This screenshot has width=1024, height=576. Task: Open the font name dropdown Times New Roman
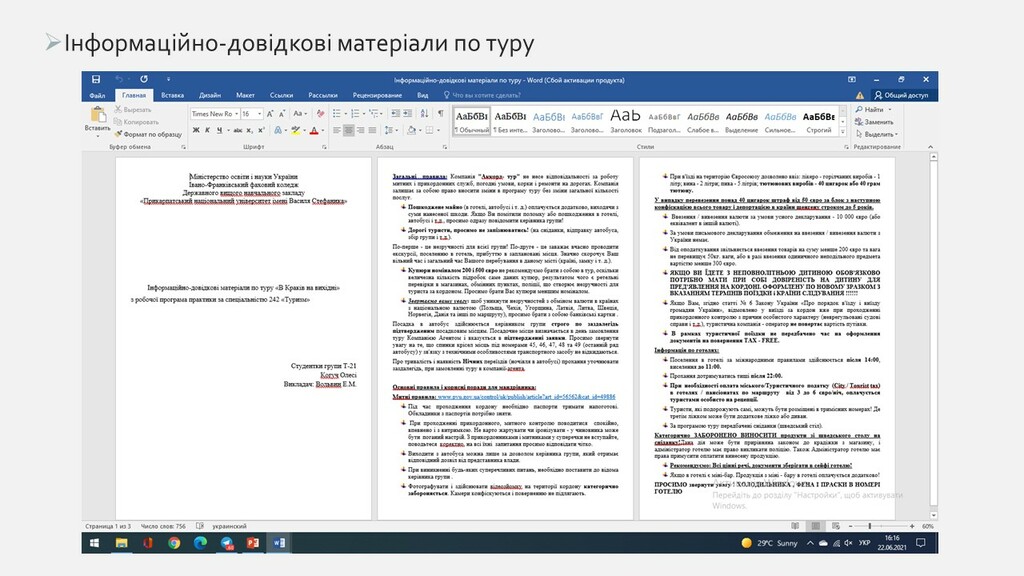[x=235, y=114]
